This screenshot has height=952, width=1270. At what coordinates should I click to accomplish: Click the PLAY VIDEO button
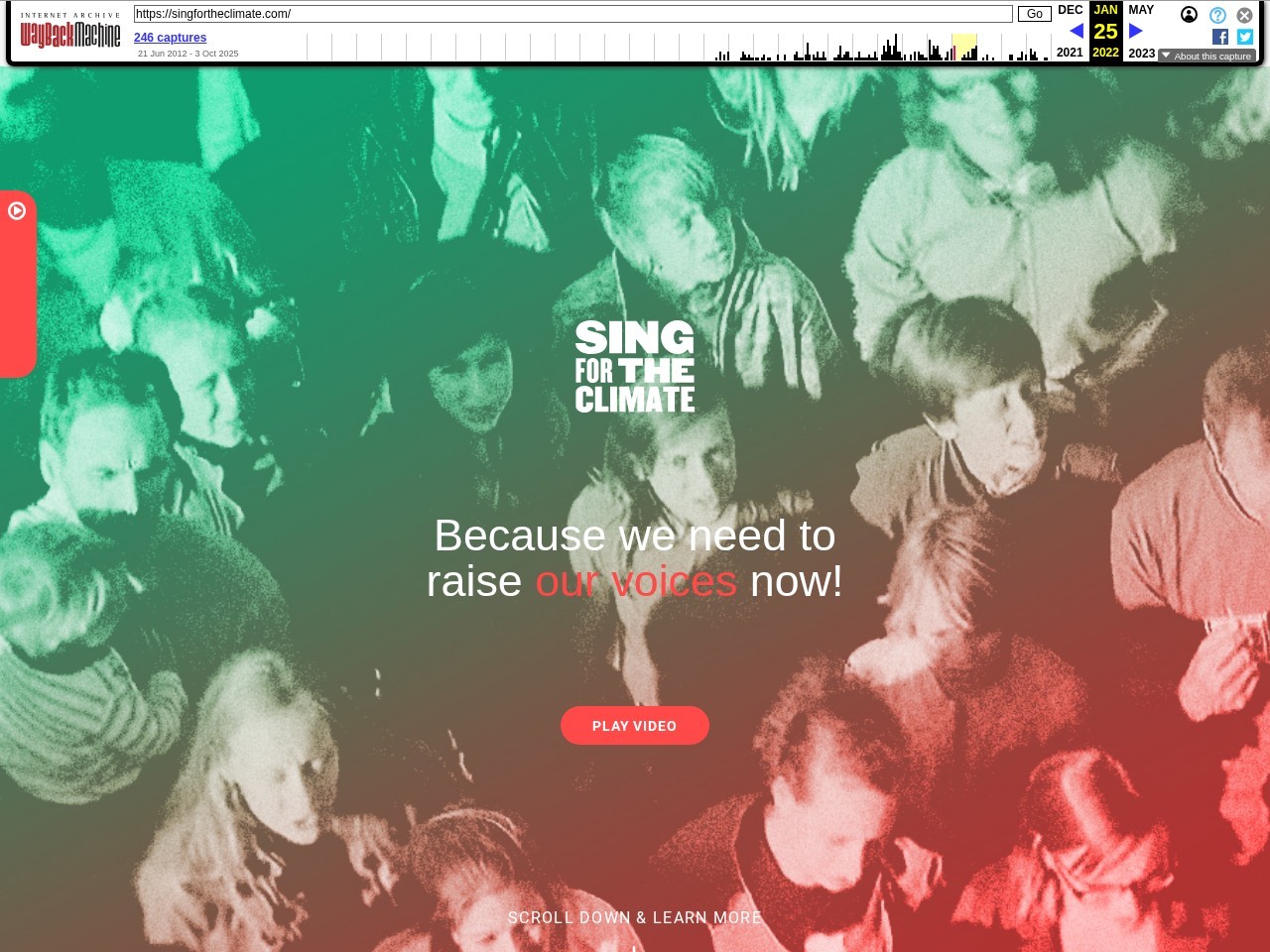[x=635, y=726]
